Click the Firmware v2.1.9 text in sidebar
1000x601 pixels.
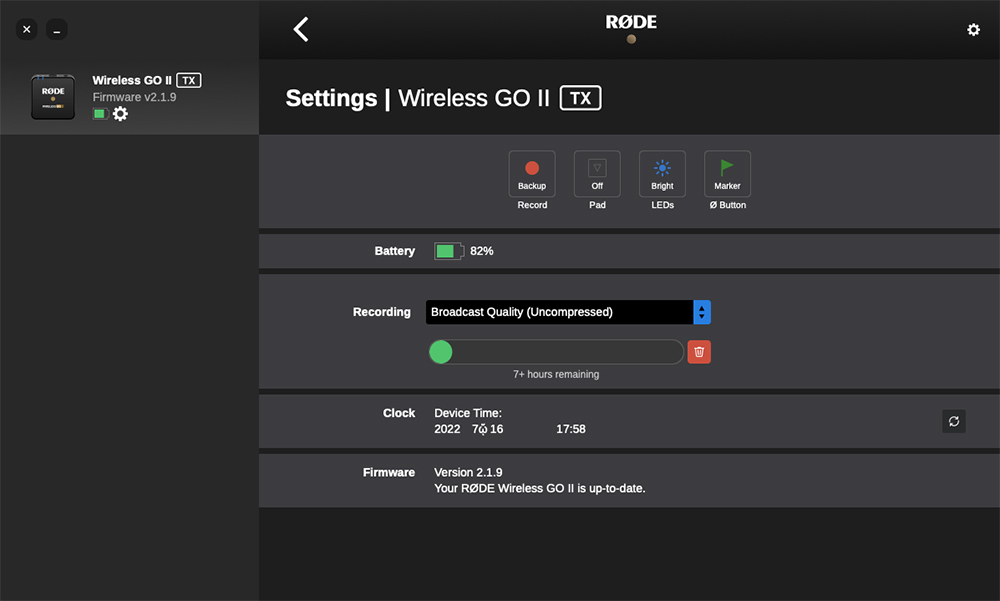135,97
